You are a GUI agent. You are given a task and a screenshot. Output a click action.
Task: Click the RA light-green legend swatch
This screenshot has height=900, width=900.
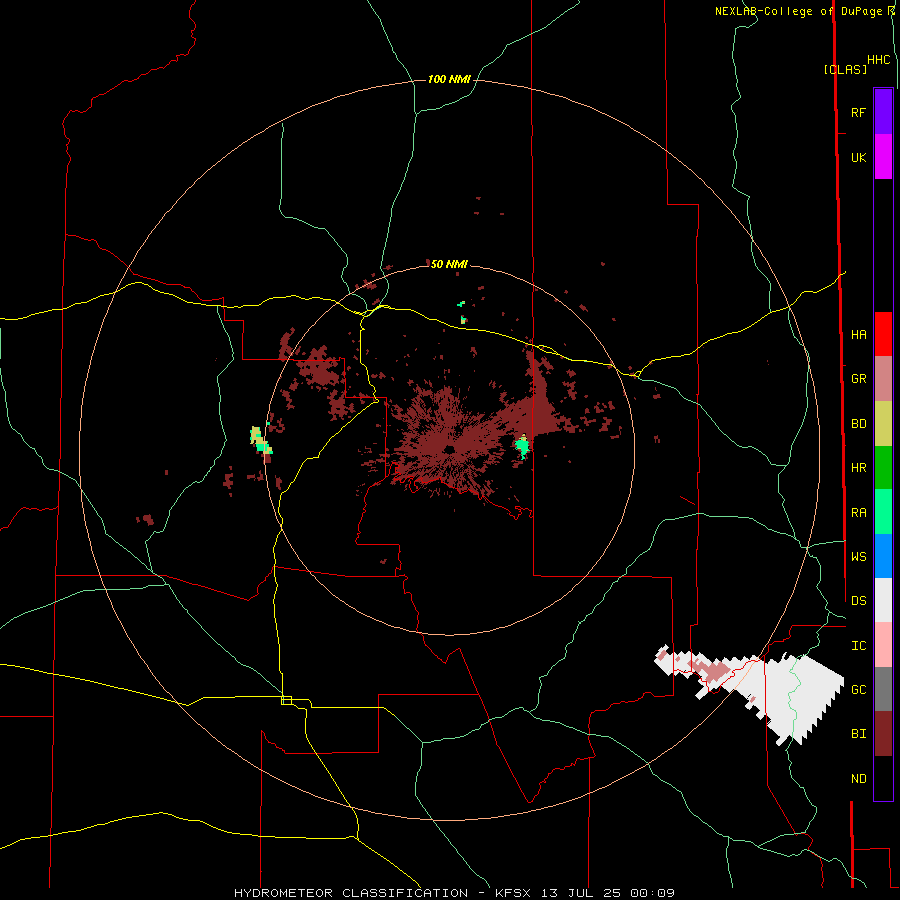tap(883, 512)
